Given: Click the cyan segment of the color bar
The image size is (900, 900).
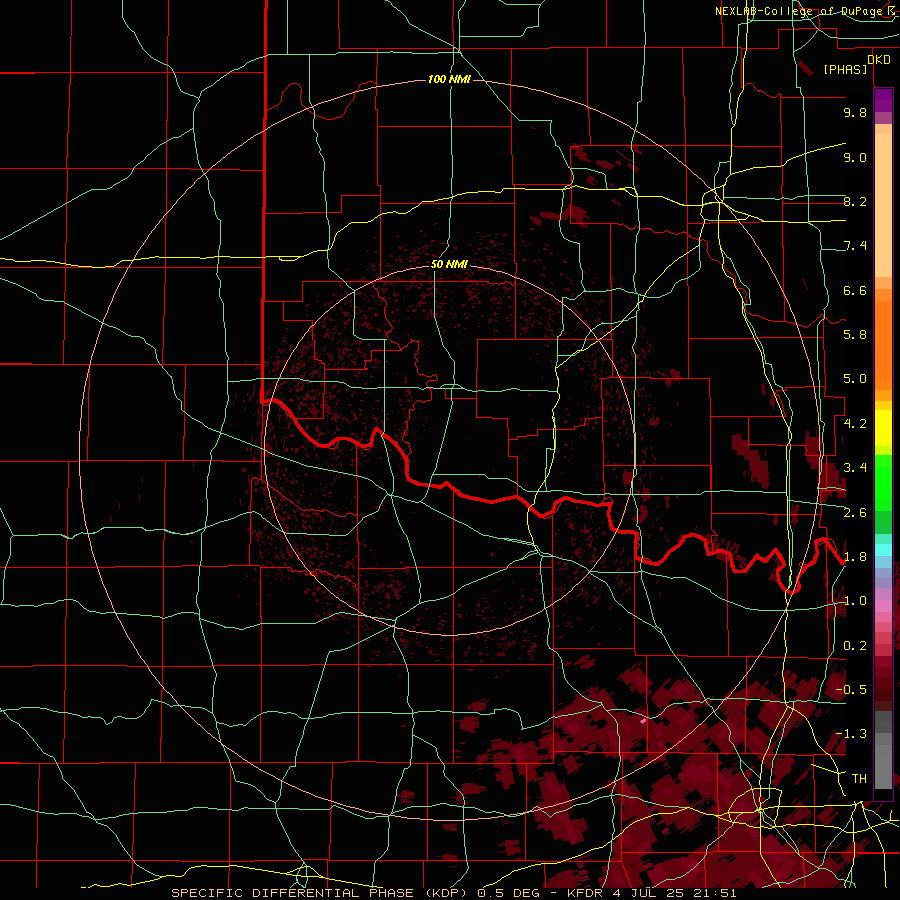Looking at the screenshot, I should click(883, 550).
